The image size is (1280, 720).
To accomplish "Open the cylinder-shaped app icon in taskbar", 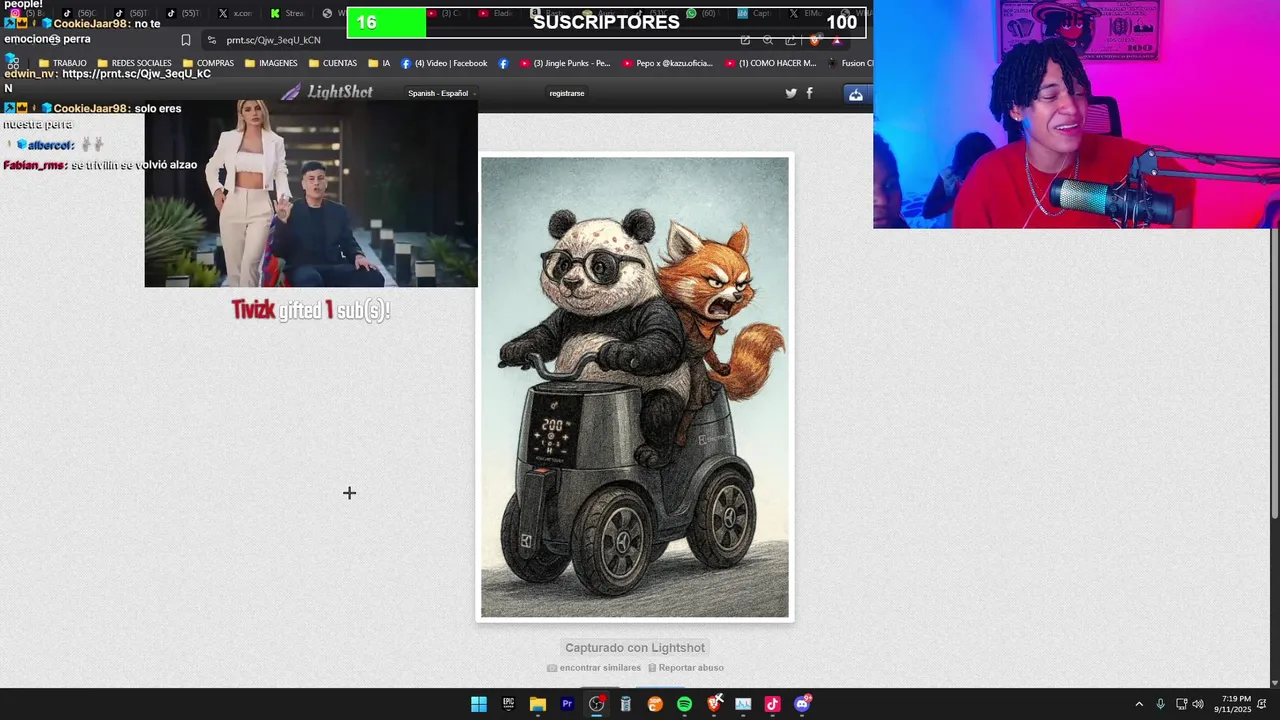I will (626, 704).
